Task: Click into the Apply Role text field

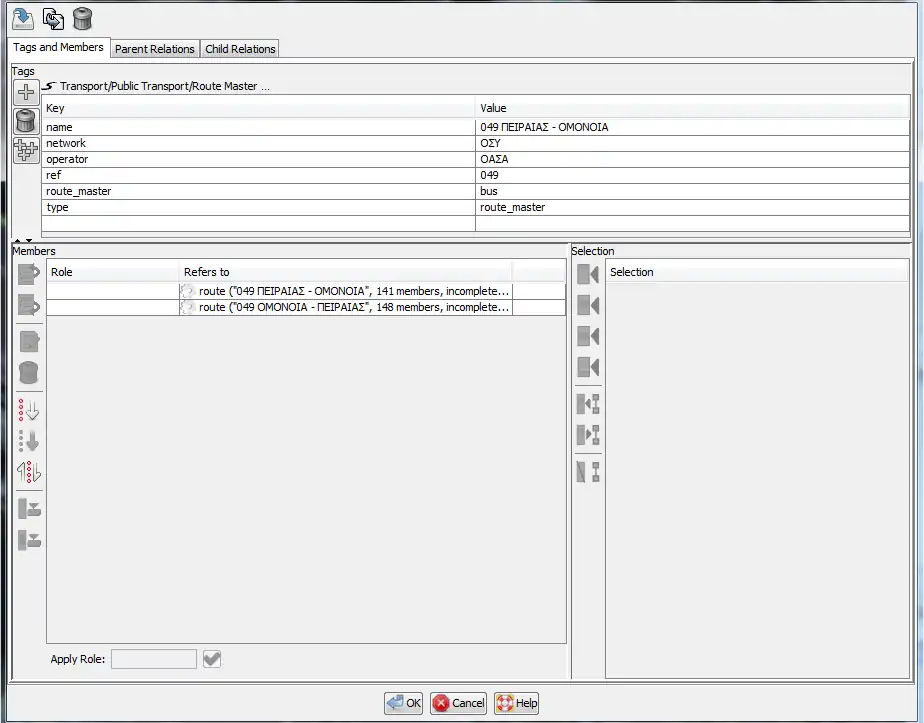Action: [x=154, y=659]
